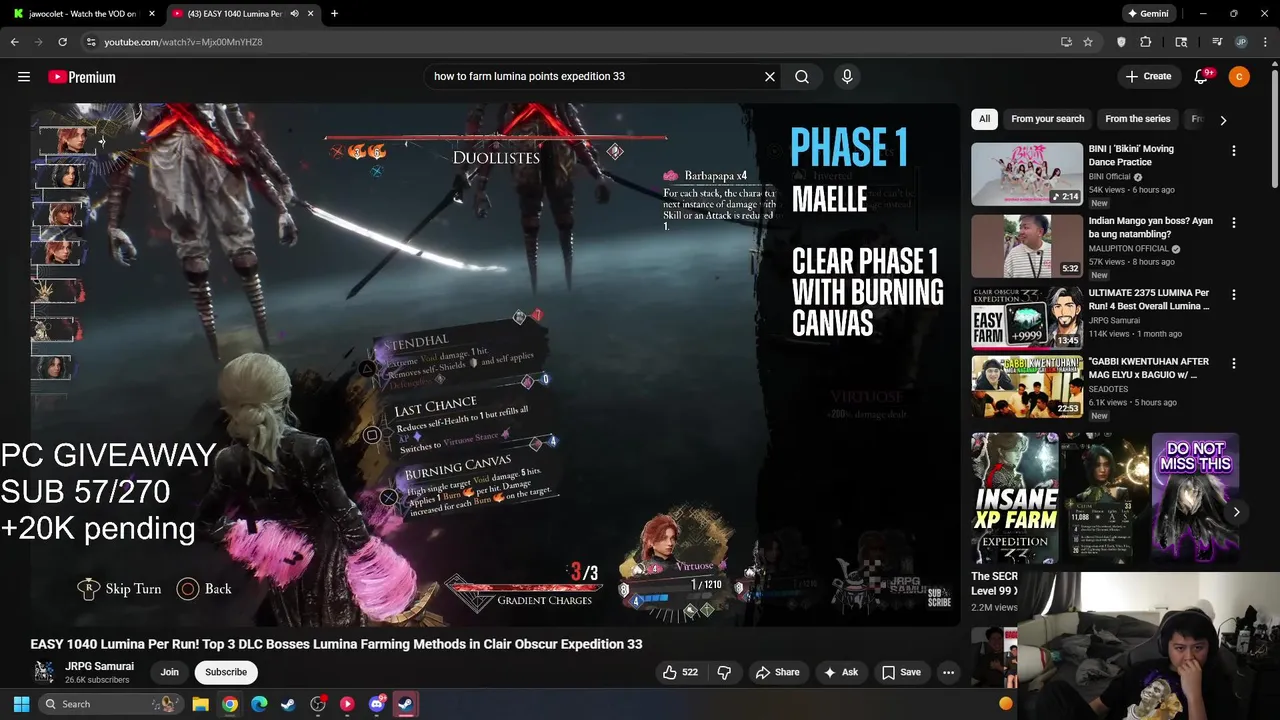Image resolution: width=1280 pixels, height=720 pixels.
Task: Bookmark this page with star icon
Action: coord(1088,42)
